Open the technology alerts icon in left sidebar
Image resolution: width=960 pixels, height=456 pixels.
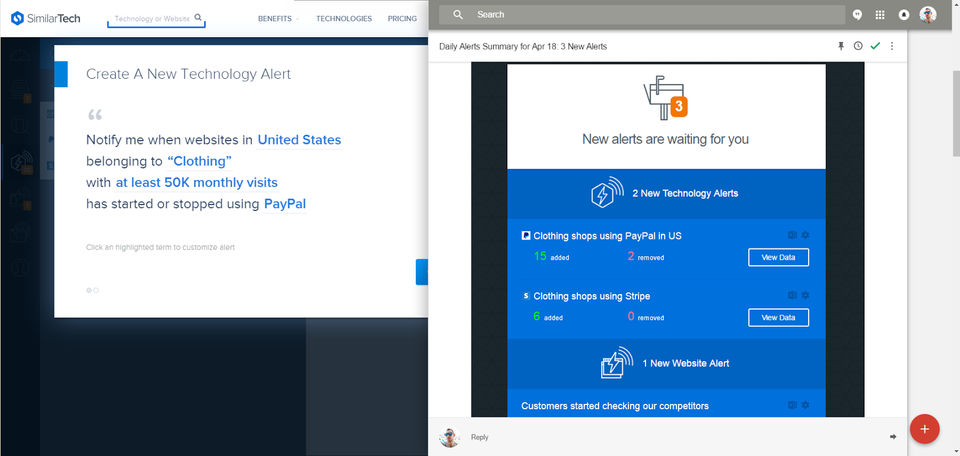[21, 163]
